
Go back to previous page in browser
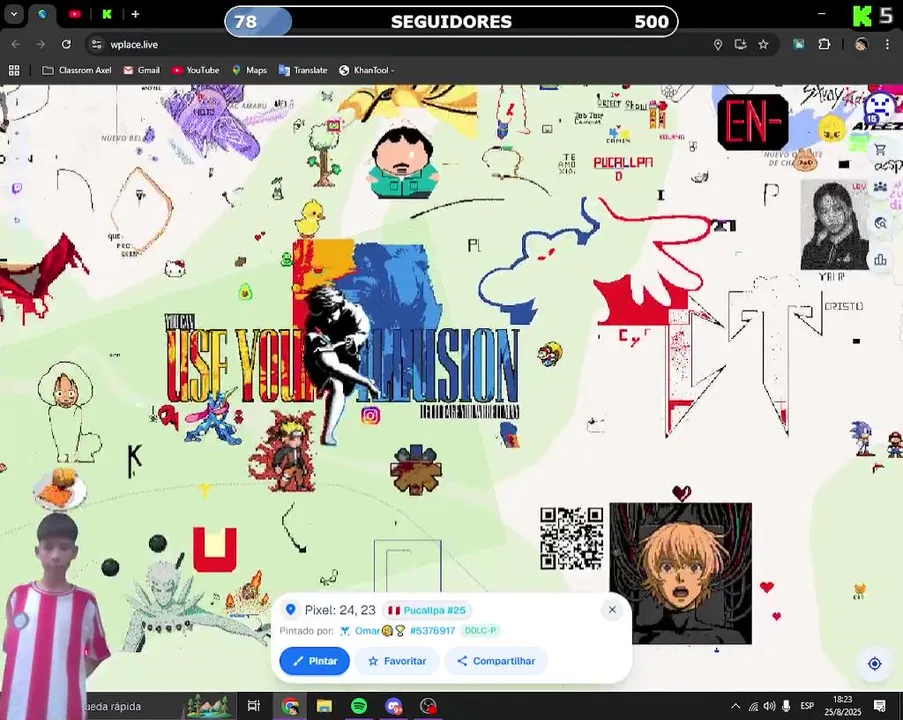[x=16, y=44]
